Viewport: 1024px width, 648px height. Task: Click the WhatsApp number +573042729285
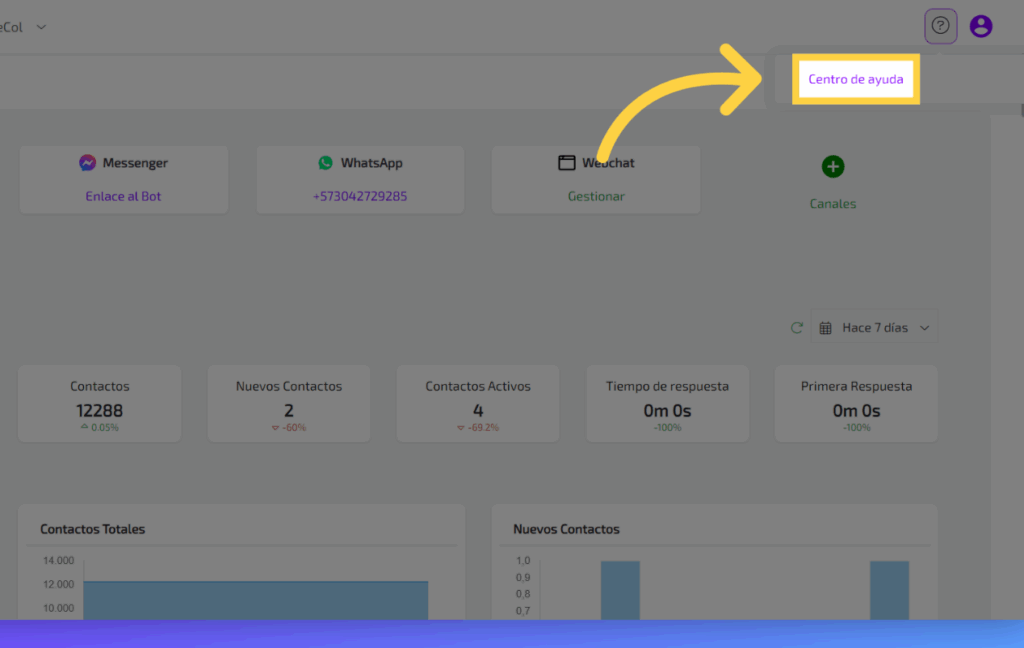click(x=360, y=196)
